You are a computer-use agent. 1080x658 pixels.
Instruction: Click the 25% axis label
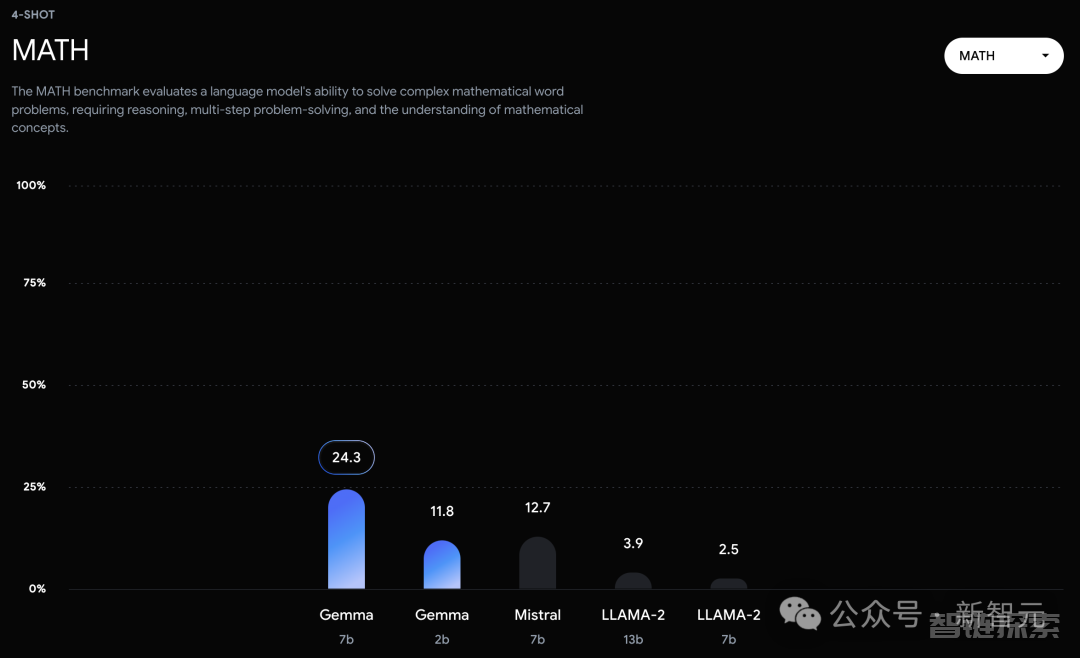click(34, 486)
